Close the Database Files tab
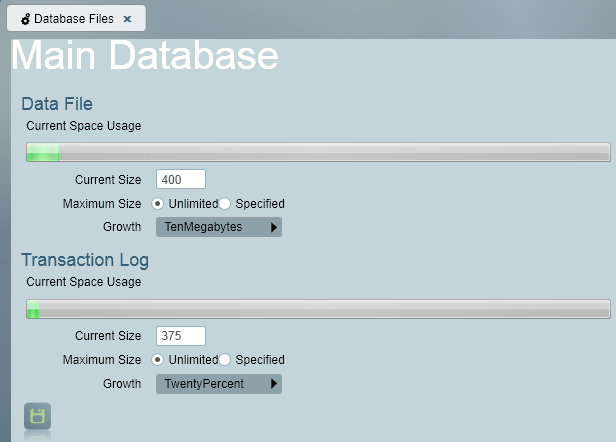The height and width of the screenshot is (442, 616). pos(127,19)
